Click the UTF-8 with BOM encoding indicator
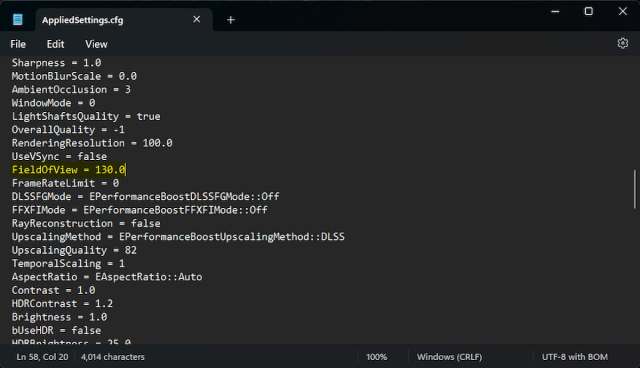The image size is (640, 368). click(x=575, y=357)
